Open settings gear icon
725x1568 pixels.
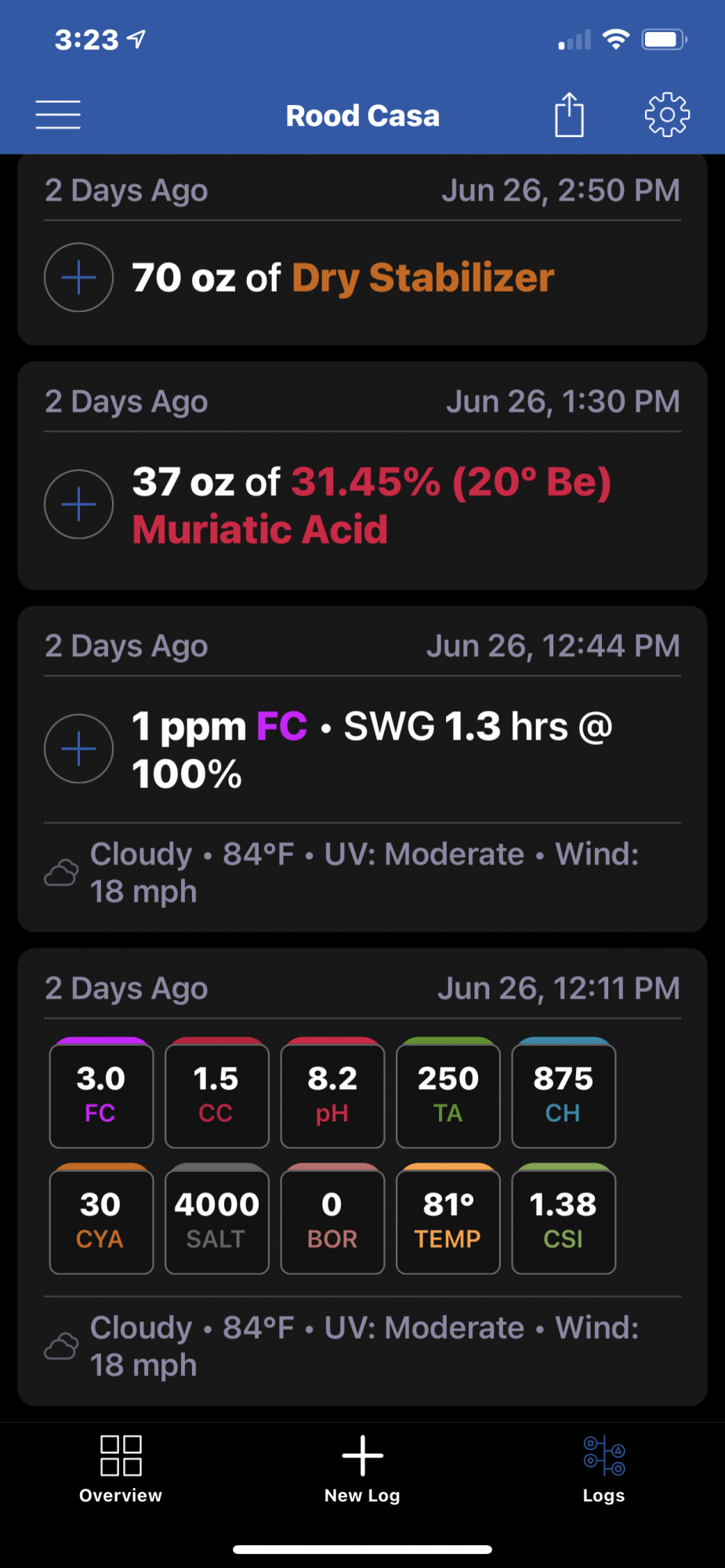pos(667,115)
